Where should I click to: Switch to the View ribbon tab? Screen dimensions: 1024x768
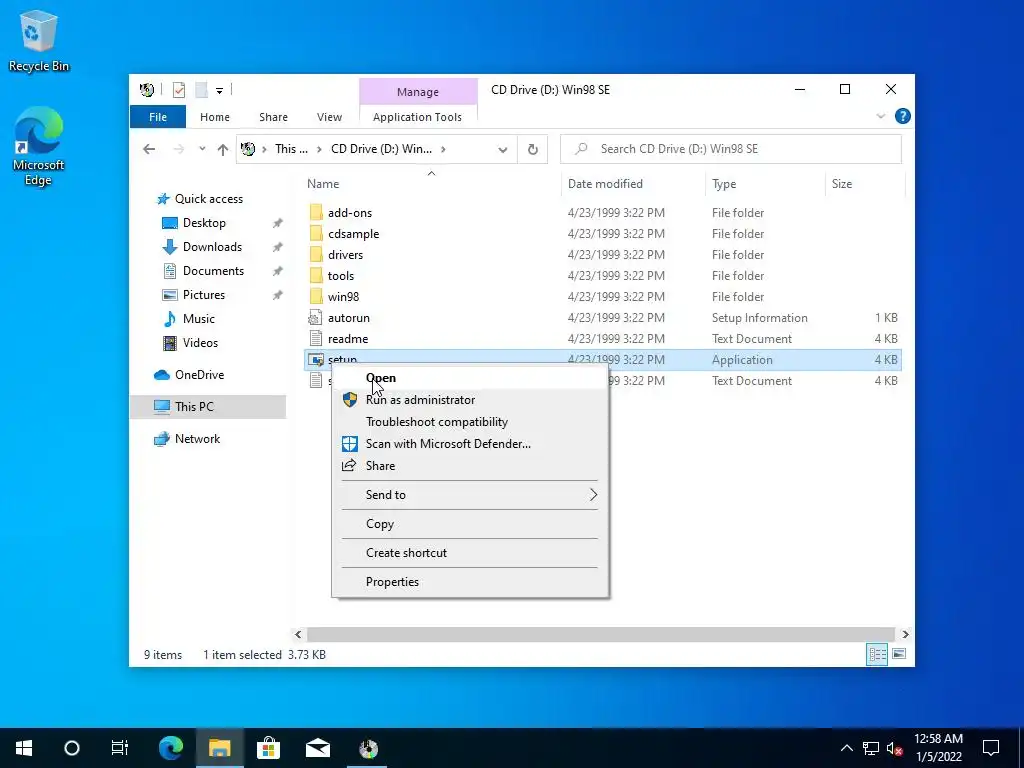[x=329, y=117]
